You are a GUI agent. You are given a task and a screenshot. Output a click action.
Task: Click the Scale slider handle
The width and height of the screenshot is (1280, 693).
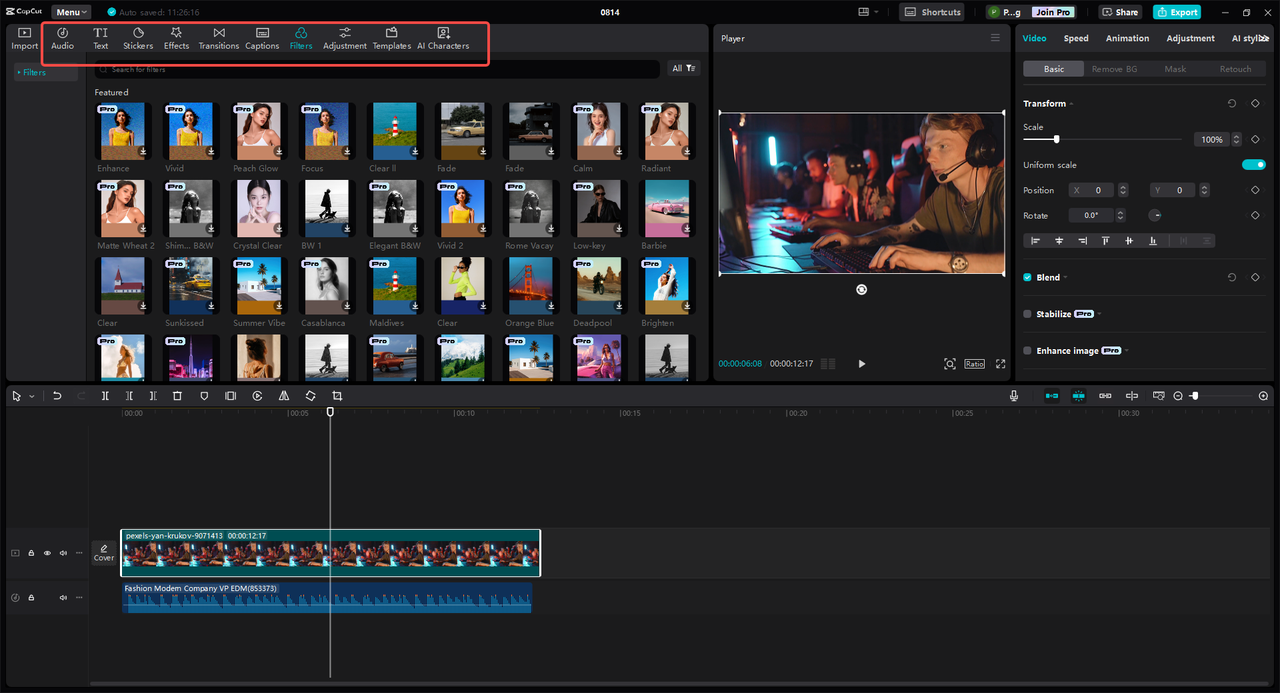1056,139
